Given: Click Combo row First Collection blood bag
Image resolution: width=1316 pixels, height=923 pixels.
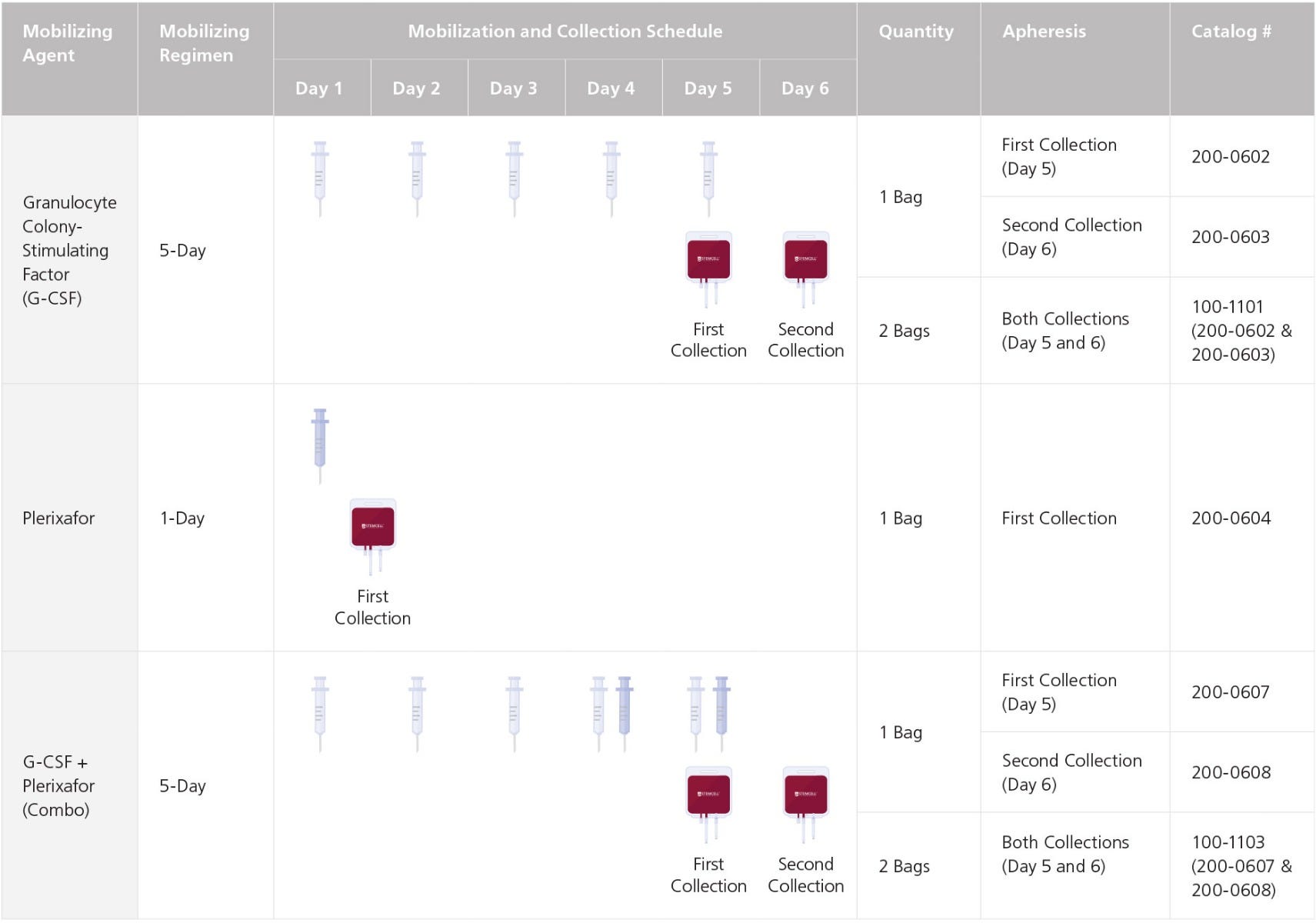Looking at the screenshot, I should [x=708, y=800].
